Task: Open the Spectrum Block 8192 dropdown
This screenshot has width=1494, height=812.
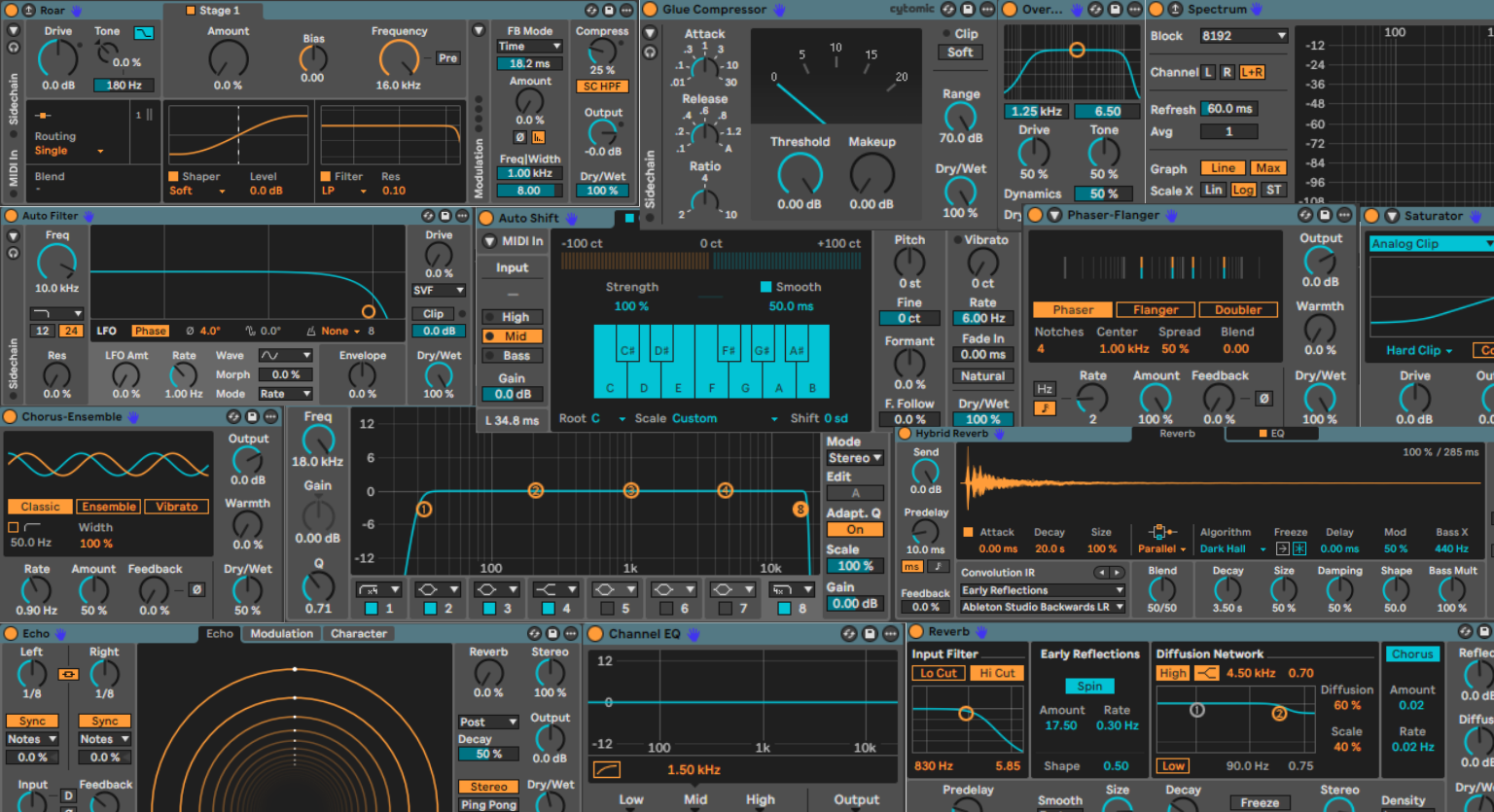Action: pyautogui.click(x=1244, y=36)
